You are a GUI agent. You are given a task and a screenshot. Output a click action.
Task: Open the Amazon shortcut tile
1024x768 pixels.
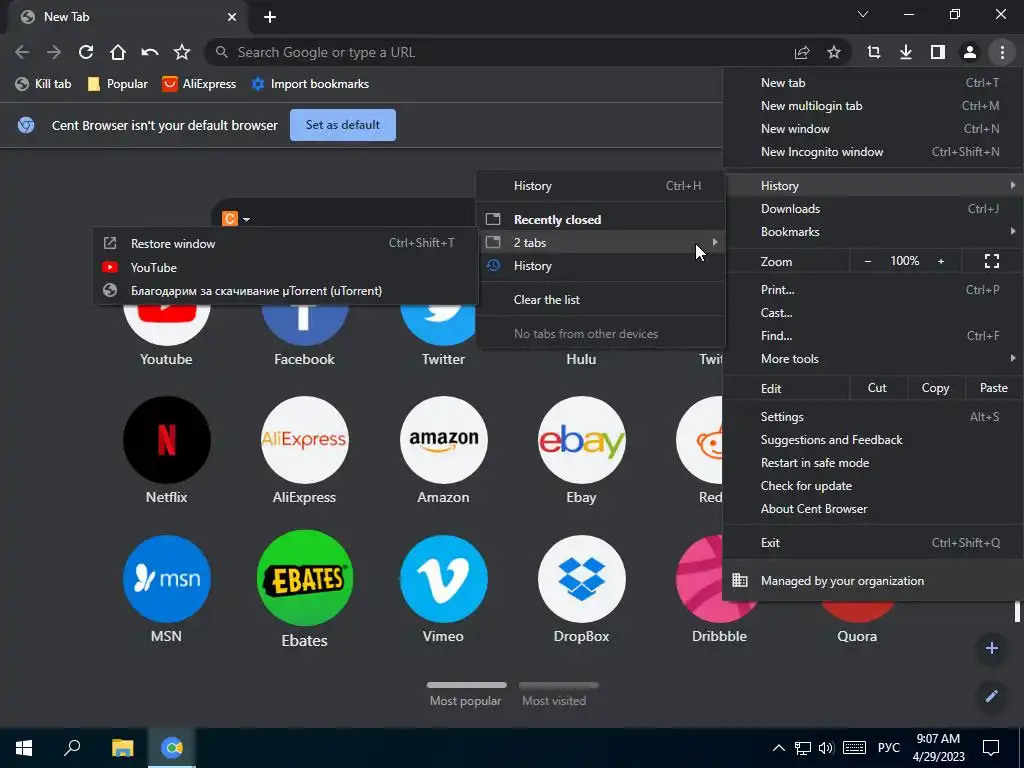(443, 451)
